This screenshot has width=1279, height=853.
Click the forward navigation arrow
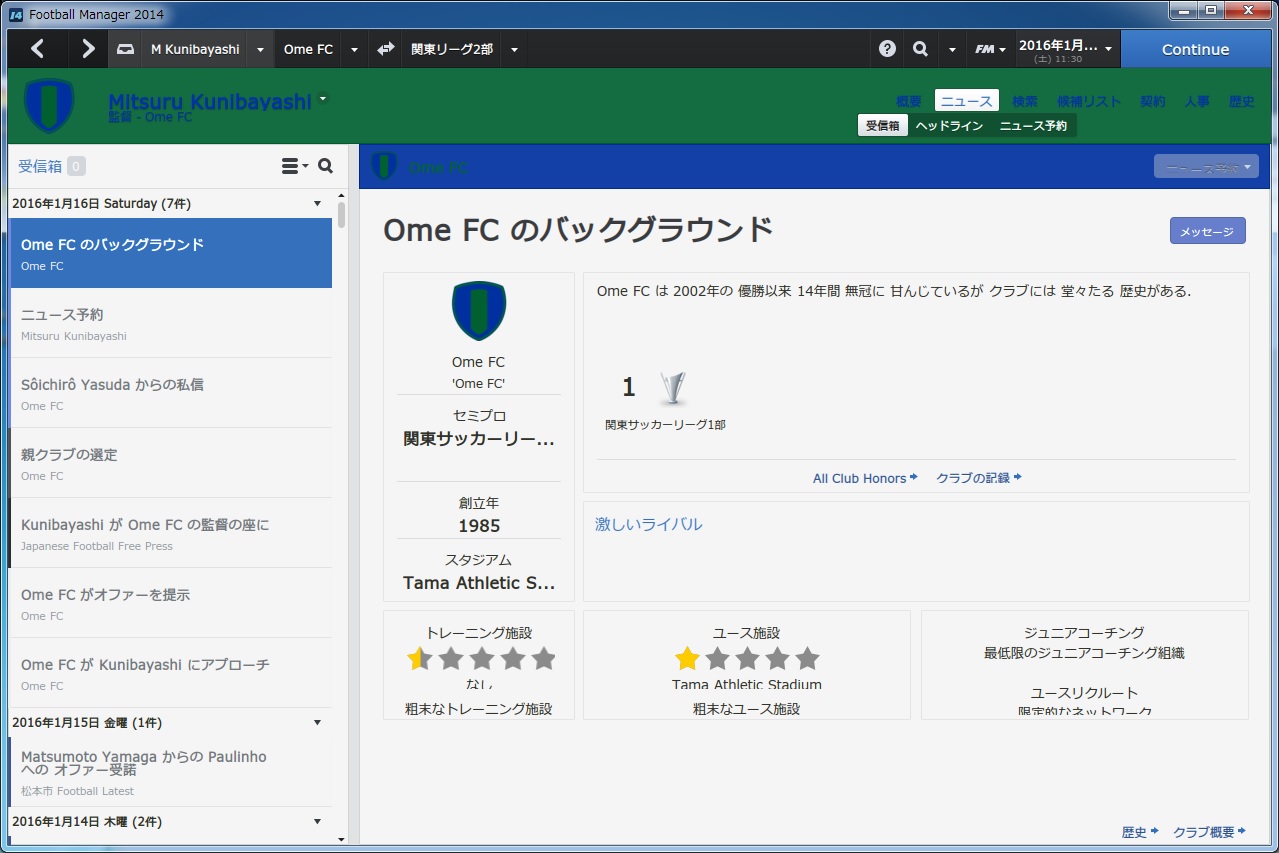88,49
